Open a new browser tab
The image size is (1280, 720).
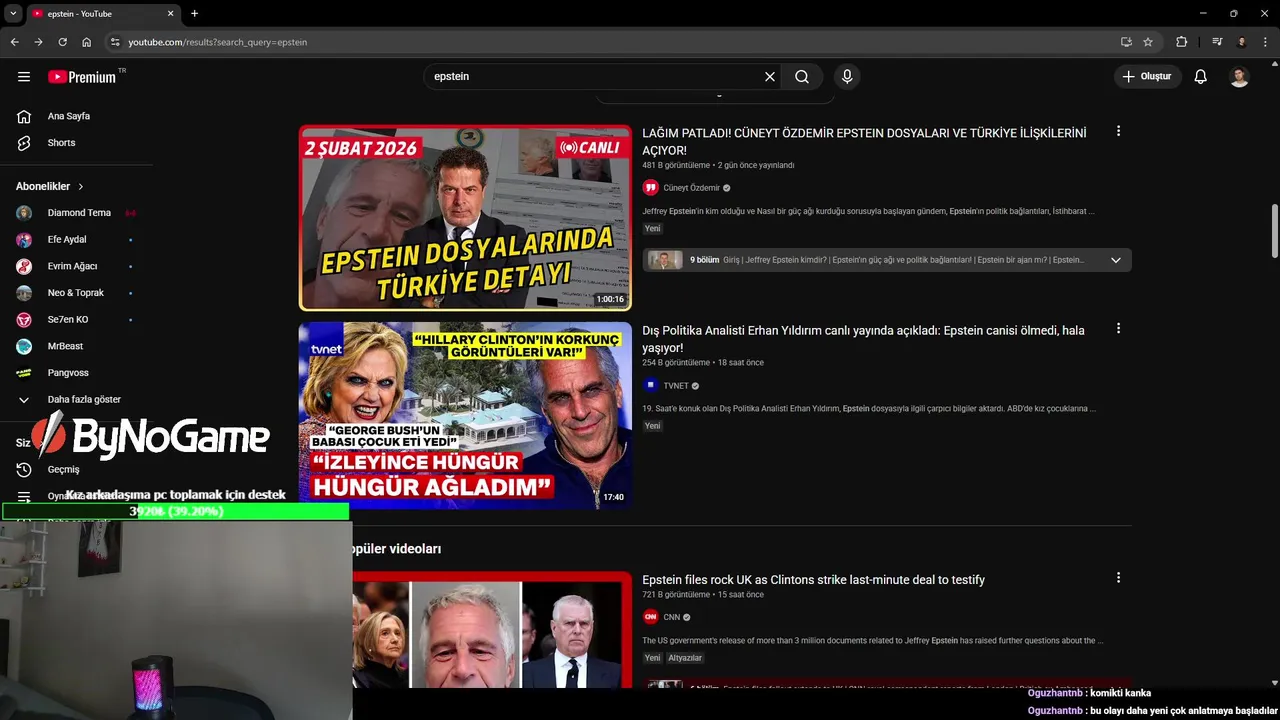click(194, 14)
